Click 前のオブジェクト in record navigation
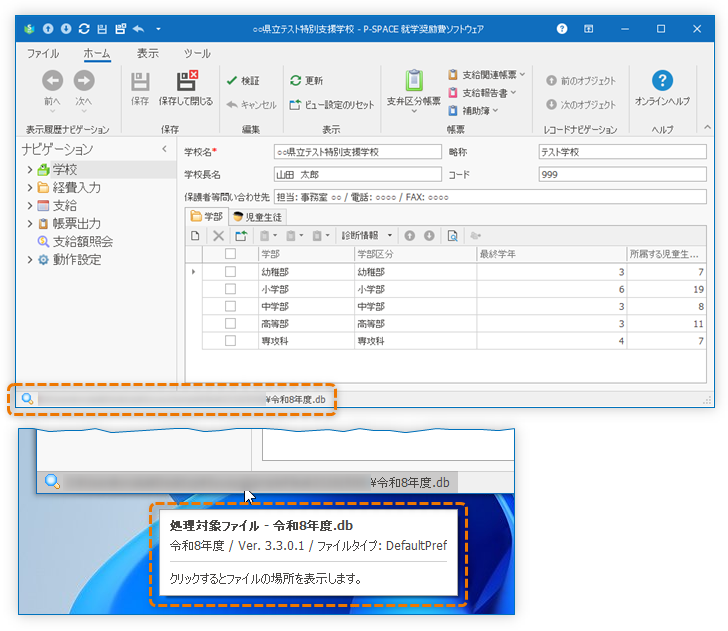This screenshot has width=728, height=631. click(x=581, y=81)
